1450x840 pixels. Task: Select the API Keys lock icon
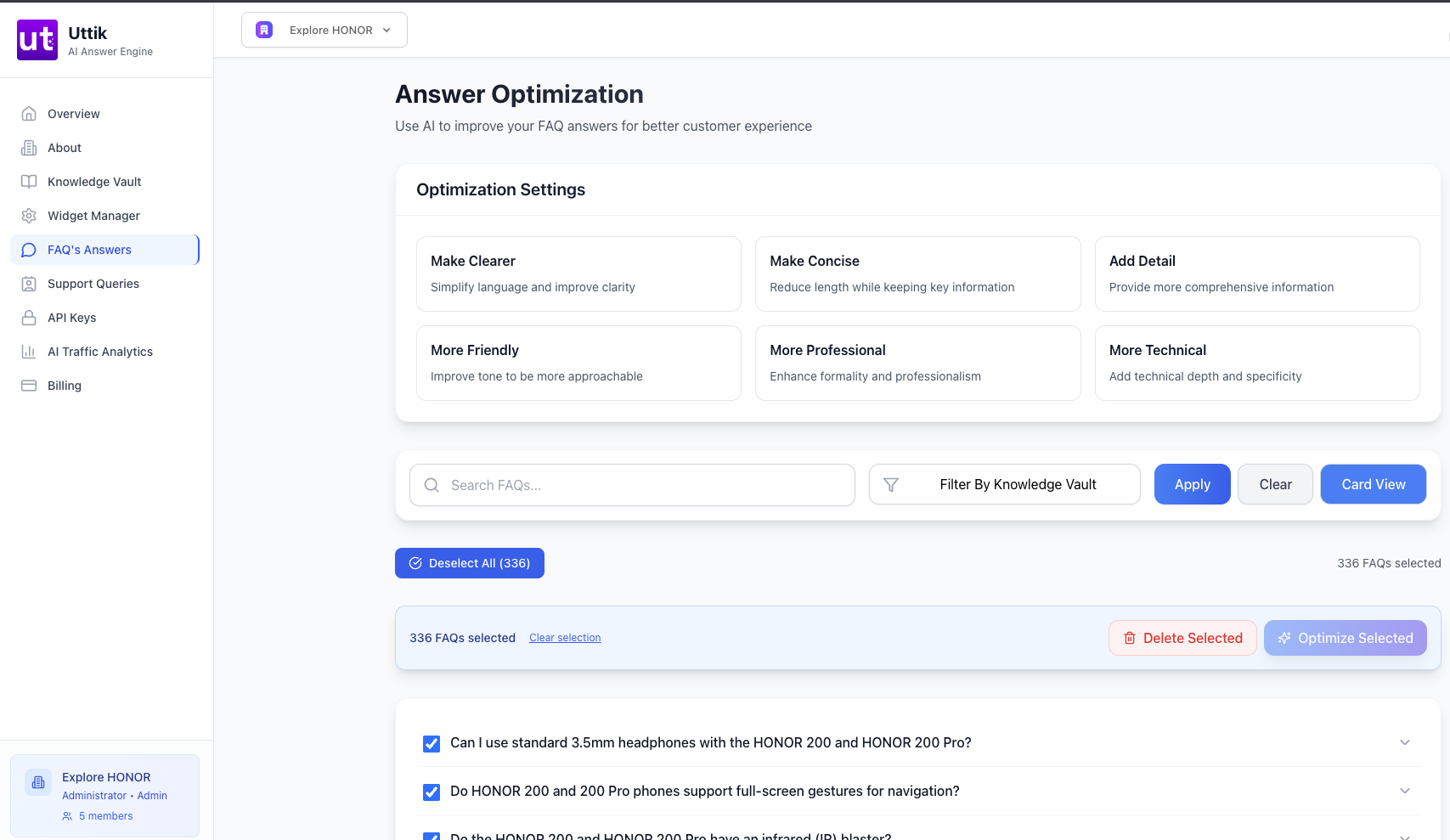(x=29, y=318)
